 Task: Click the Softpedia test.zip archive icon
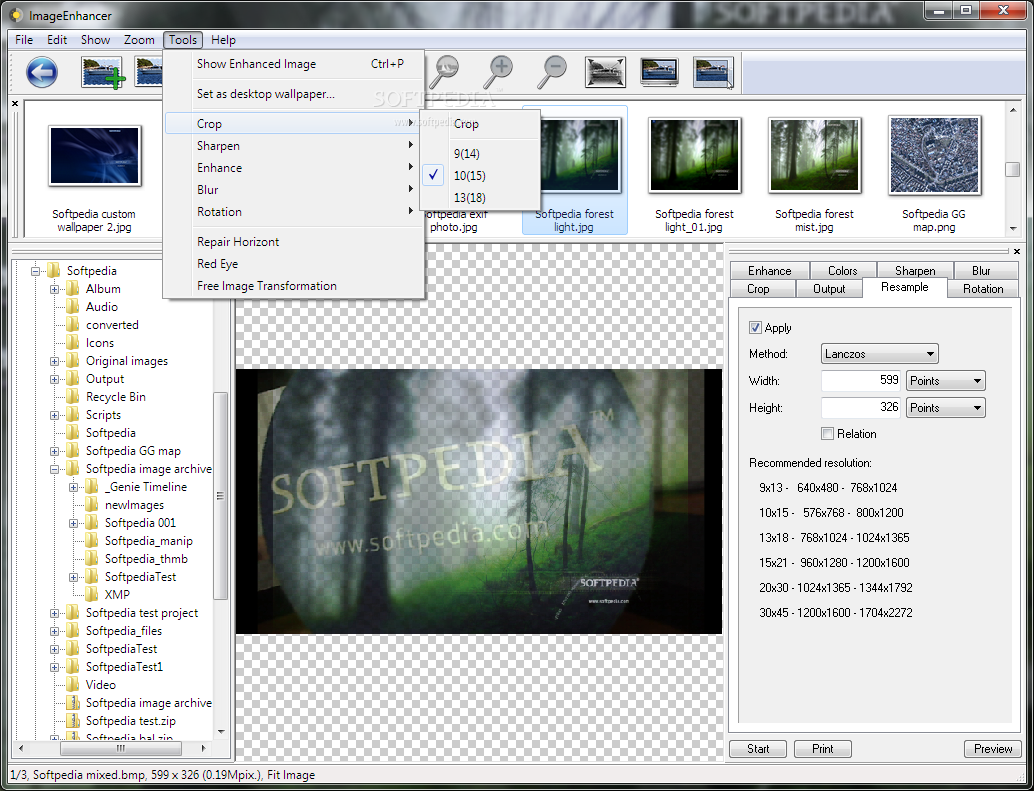tap(73, 720)
